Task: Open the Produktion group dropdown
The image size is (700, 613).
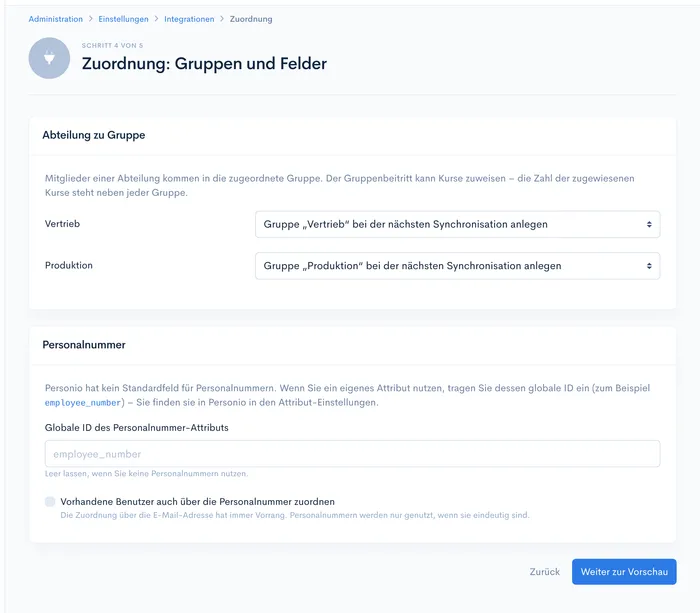Action: [457, 266]
